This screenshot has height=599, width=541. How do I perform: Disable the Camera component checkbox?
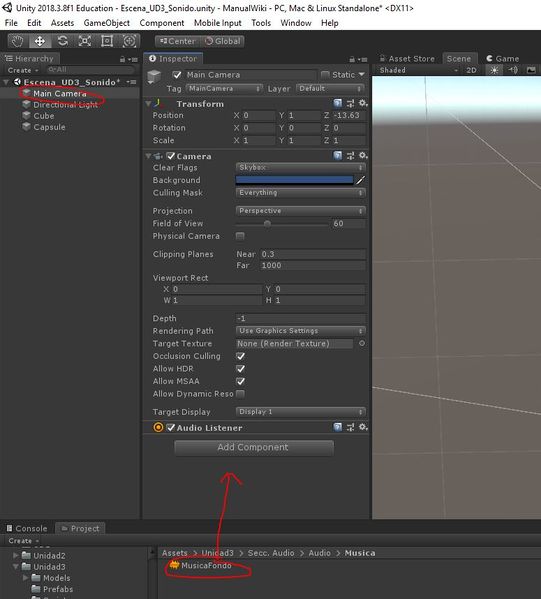tap(171, 156)
